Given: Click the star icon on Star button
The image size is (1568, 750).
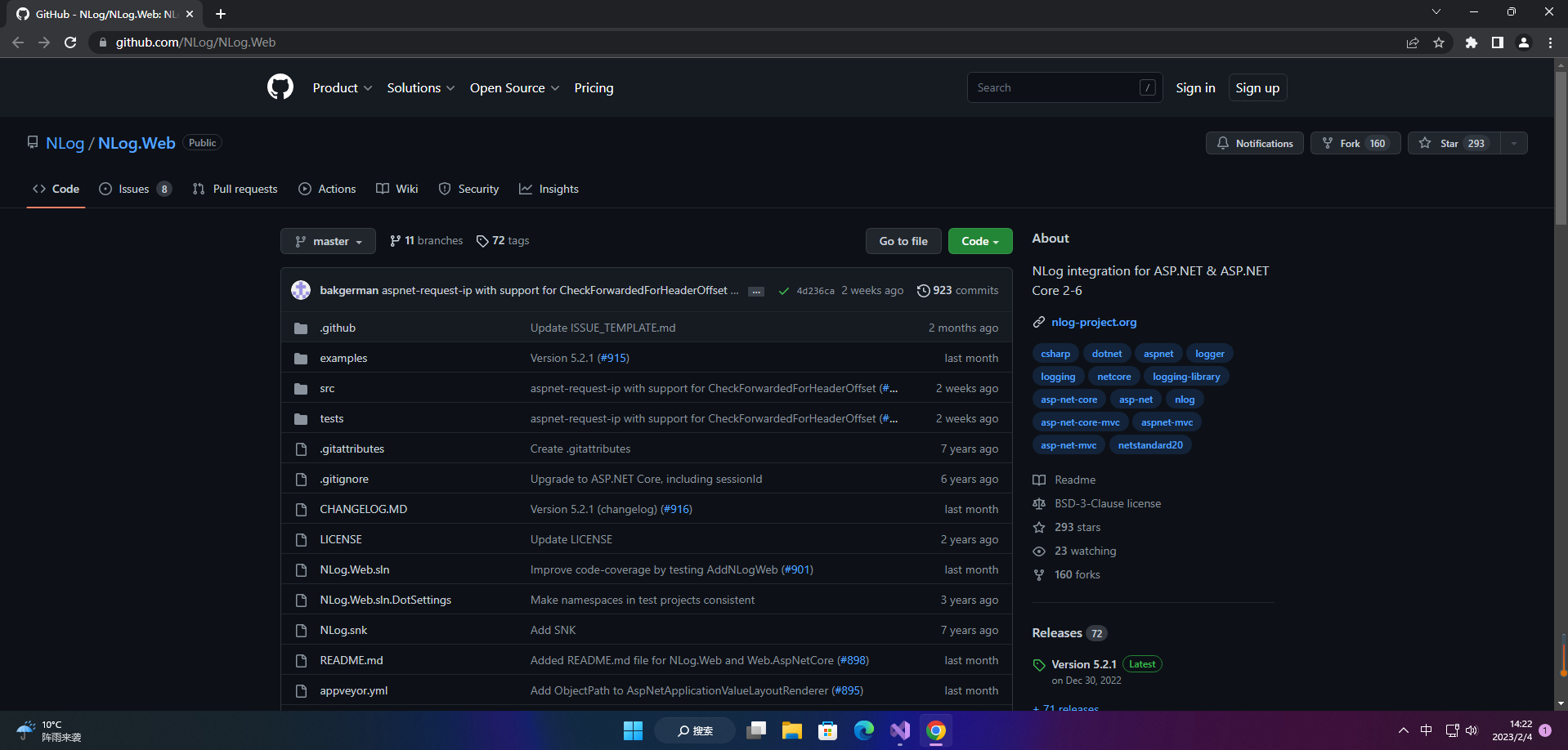Looking at the screenshot, I should tap(1425, 143).
